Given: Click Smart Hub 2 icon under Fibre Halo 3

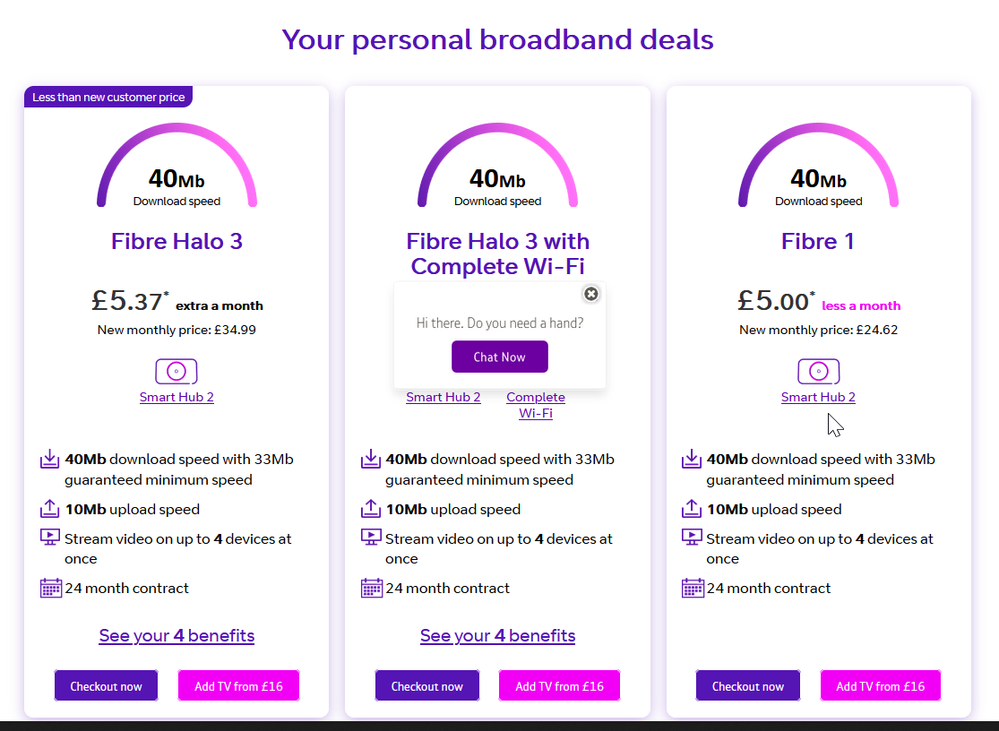Looking at the screenshot, I should [176, 372].
